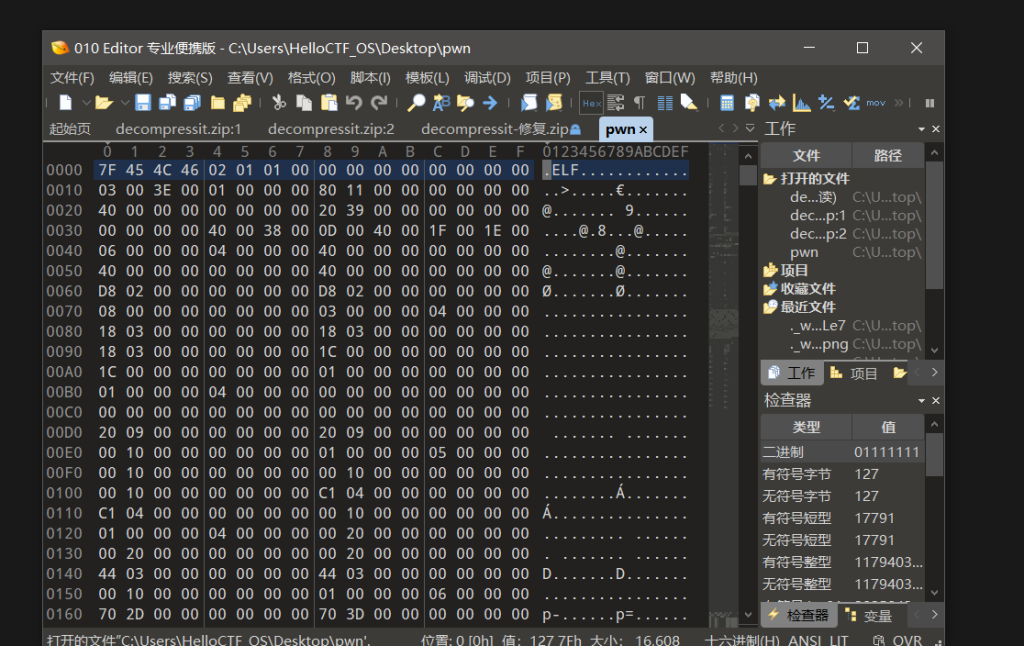
Task: Open the 模板(L) menu
Action: tap(427, 78)
